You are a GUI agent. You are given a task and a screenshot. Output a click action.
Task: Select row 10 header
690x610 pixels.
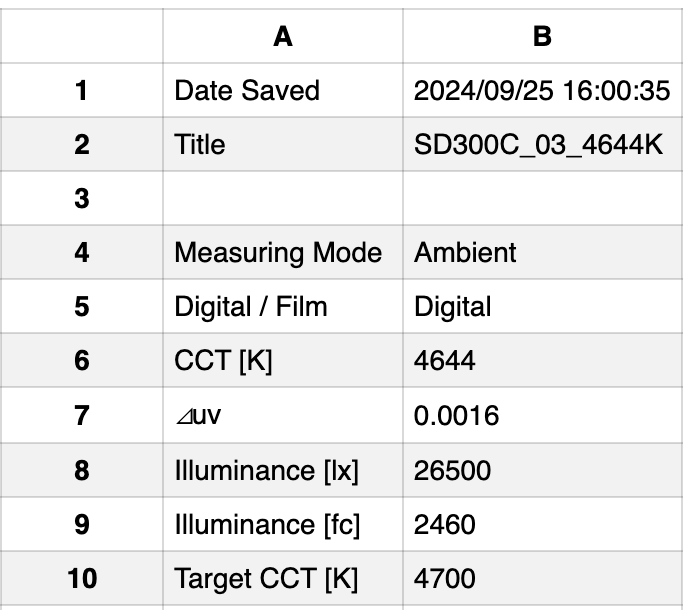coord(81,578)
